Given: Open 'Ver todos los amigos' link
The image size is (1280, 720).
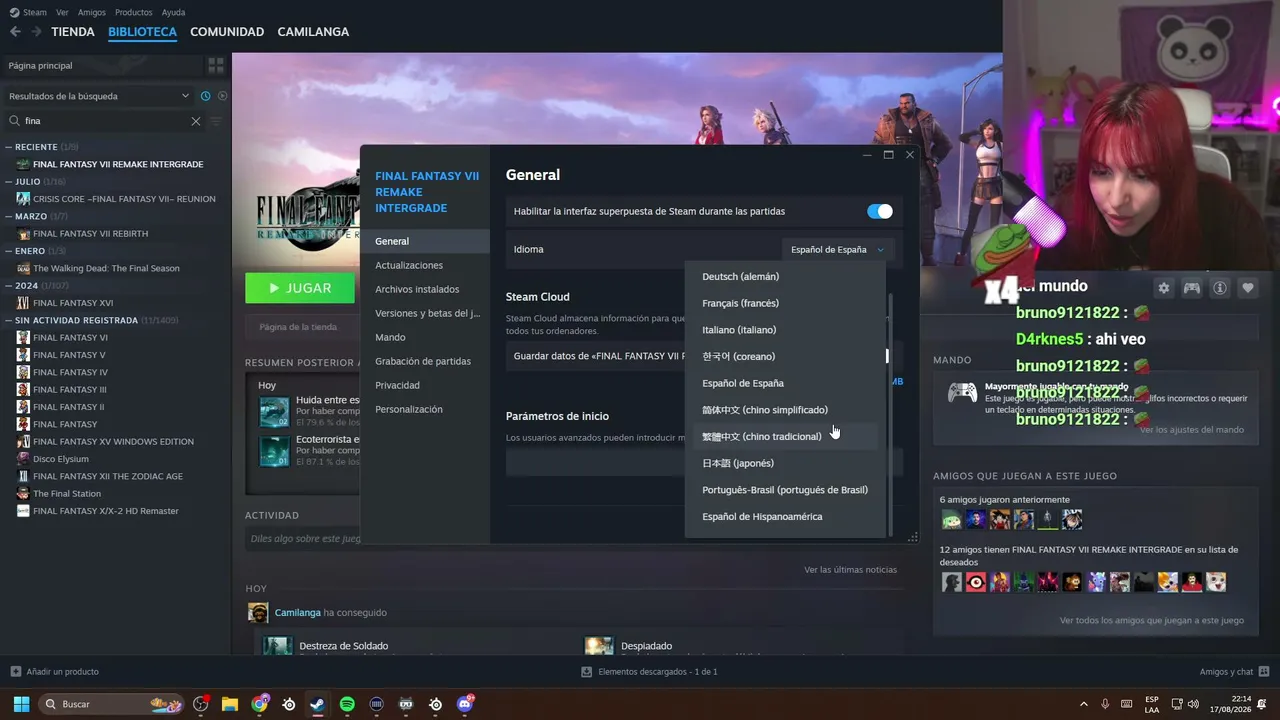Looking at the screenshot, I should click(x=1152, y=621).
